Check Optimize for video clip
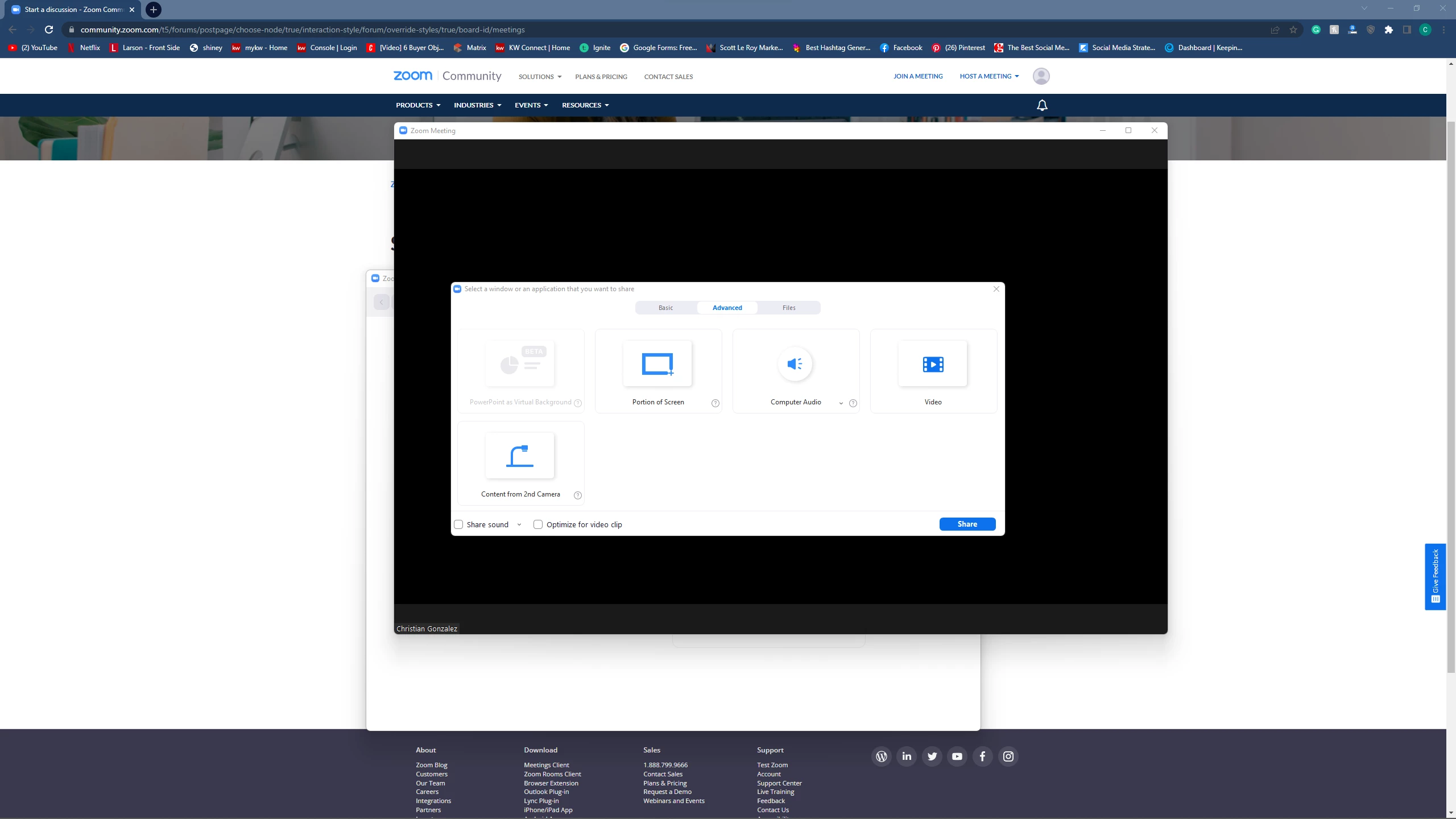Image resolution: width=1456 pixels, height=819 pixels. 538,524
